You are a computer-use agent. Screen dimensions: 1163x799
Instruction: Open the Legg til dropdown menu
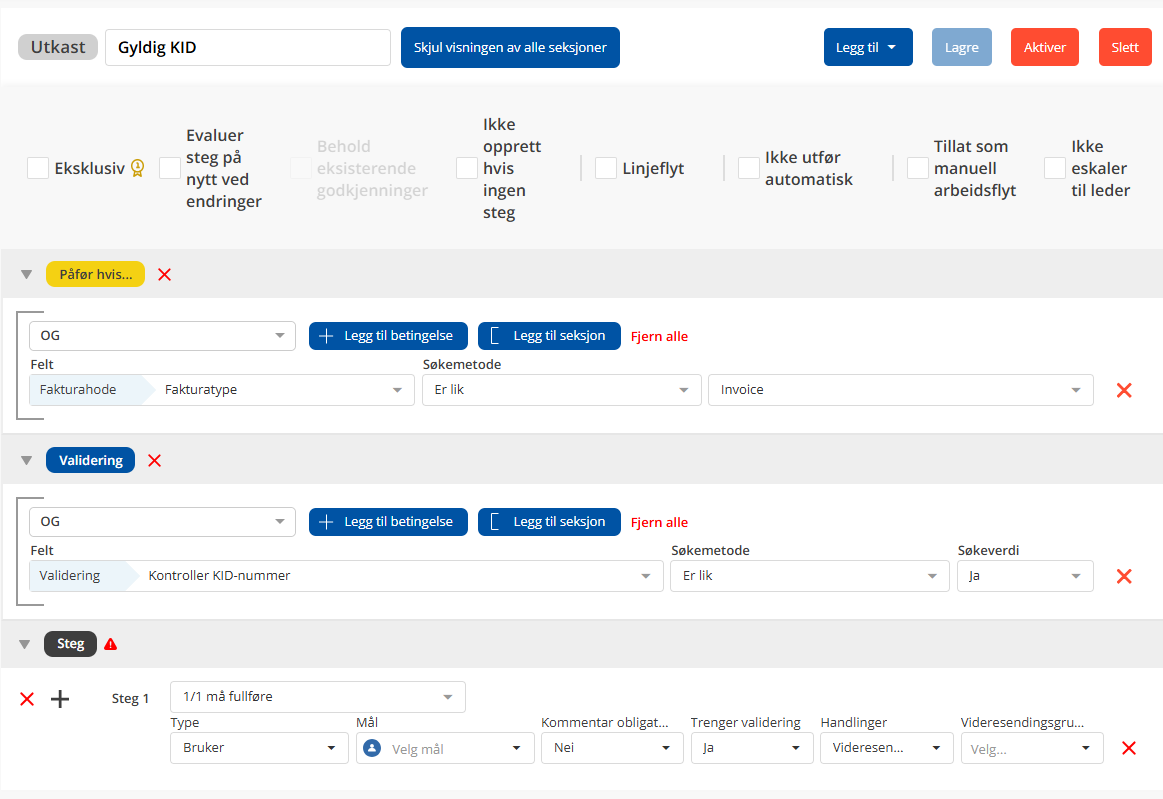tap(867, 47)
